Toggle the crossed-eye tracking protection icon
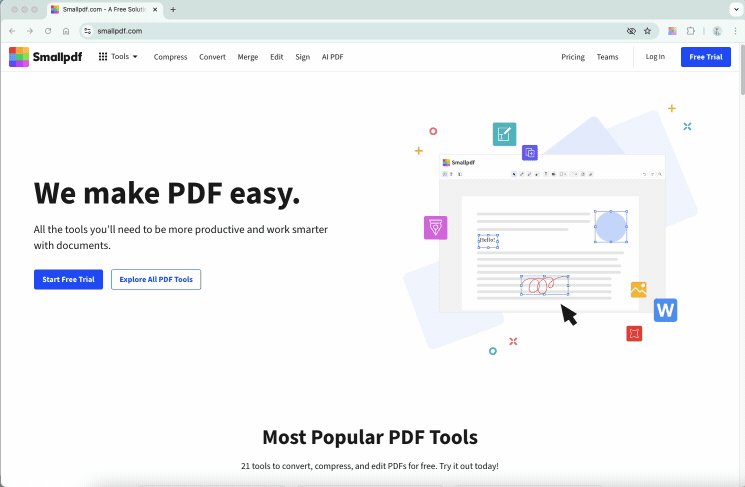The height and width of the screenshot is (487, 745). point(631,31)
